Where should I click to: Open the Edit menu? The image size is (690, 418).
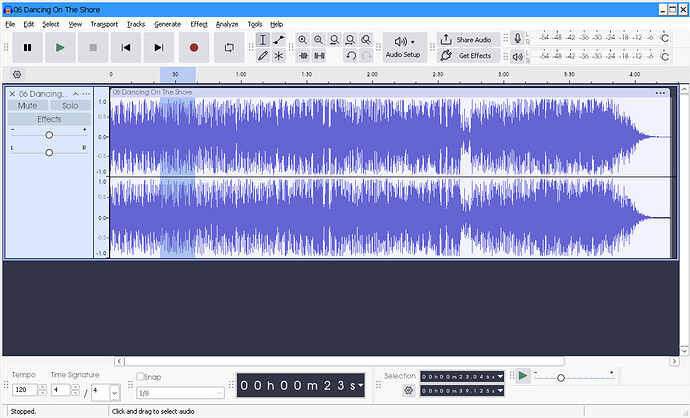click(29, 24)
